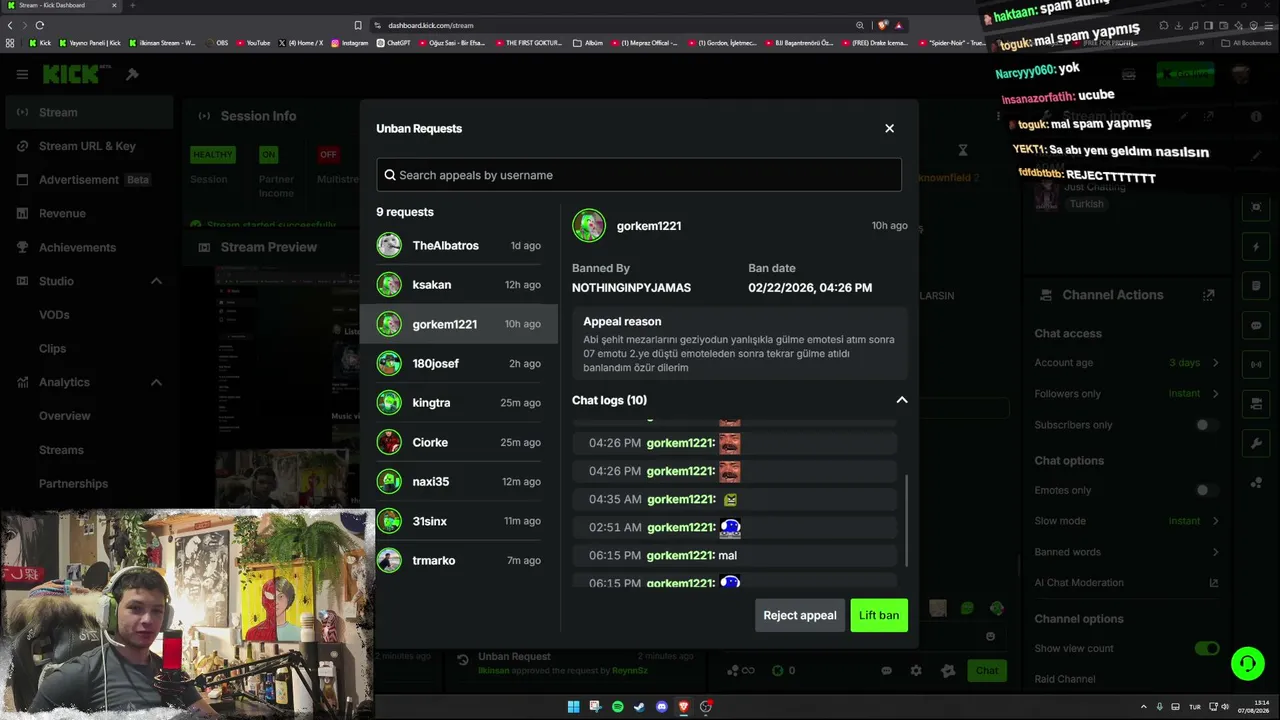Toggle Show view count
This screenshot has height=720, width=1280.
[1207, 648]
